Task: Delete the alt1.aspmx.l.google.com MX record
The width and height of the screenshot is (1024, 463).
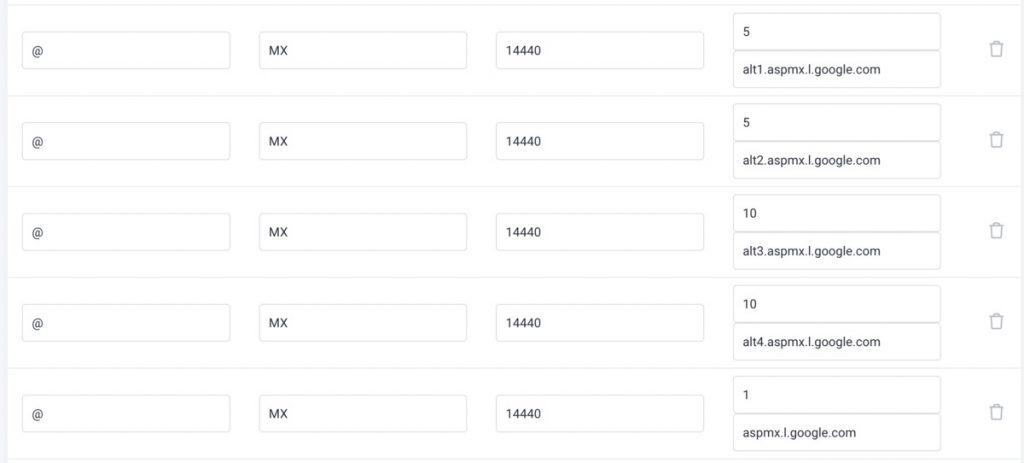Action: [996, 49]
